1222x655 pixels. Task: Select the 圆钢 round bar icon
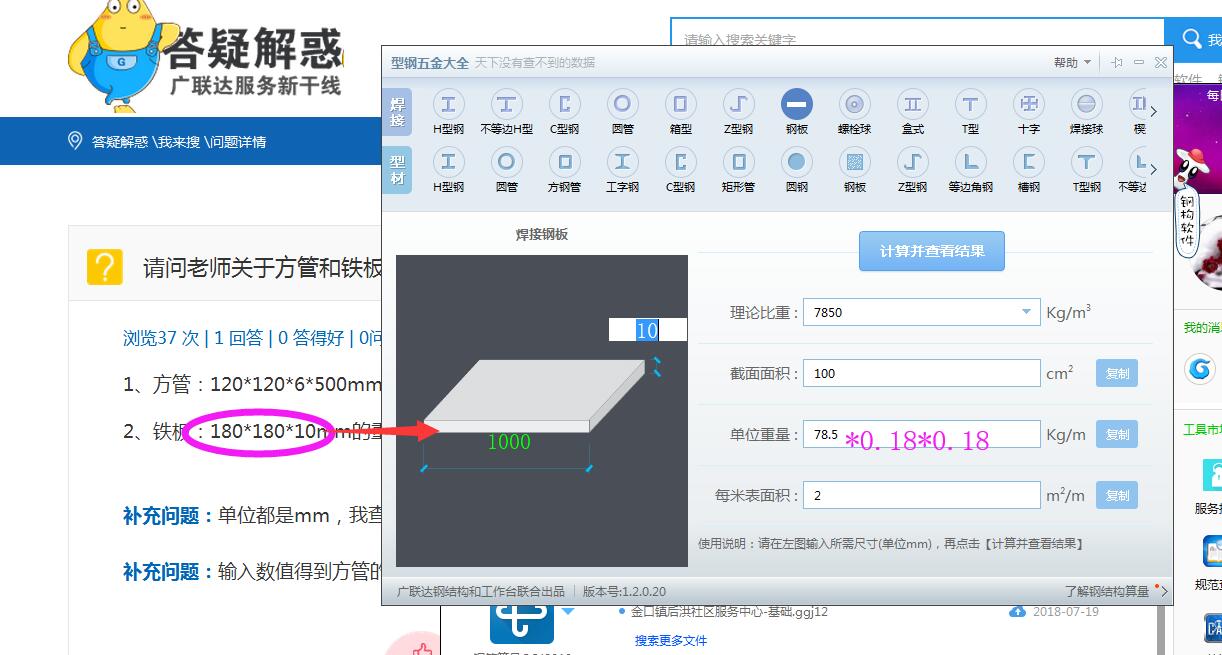(x=797, y=169)
